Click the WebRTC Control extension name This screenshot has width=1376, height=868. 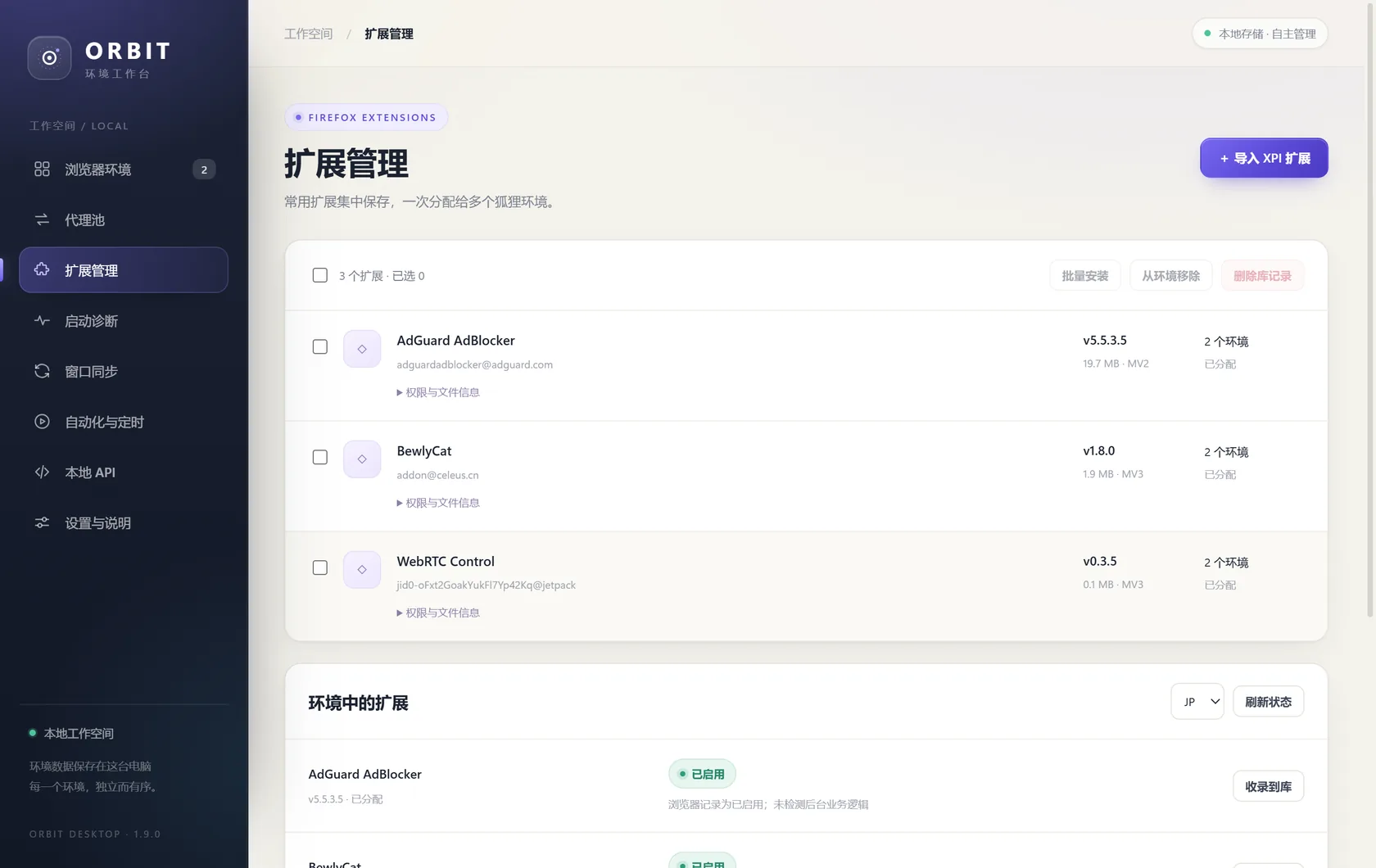pyautogui.click(x=446, y=561)
